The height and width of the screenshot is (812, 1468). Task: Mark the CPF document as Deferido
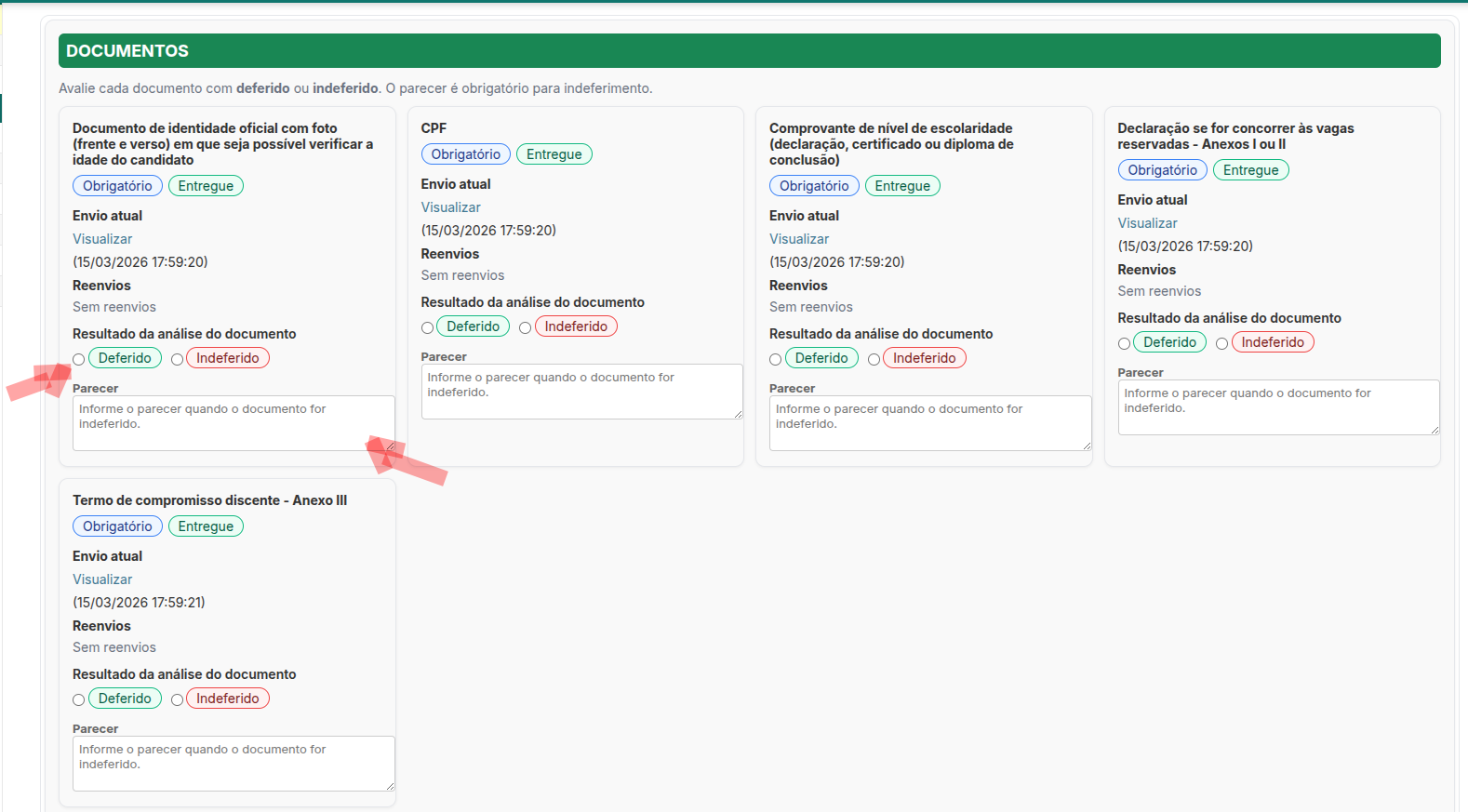click(x=427, y=328)
